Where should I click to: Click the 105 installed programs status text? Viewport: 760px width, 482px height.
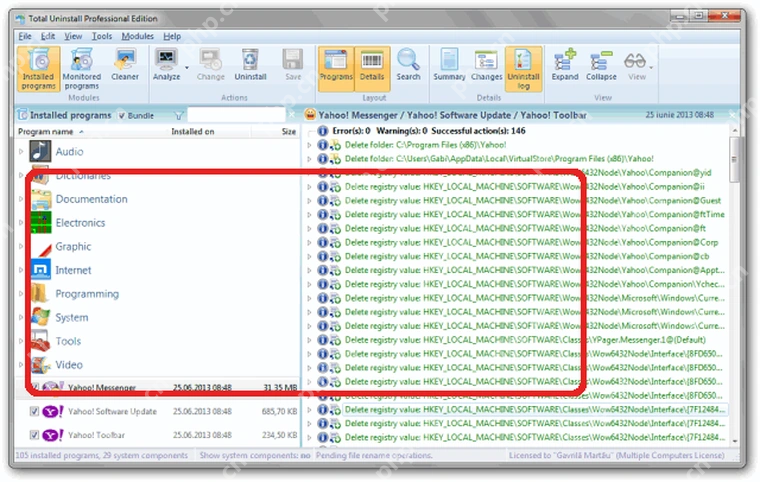102,455
